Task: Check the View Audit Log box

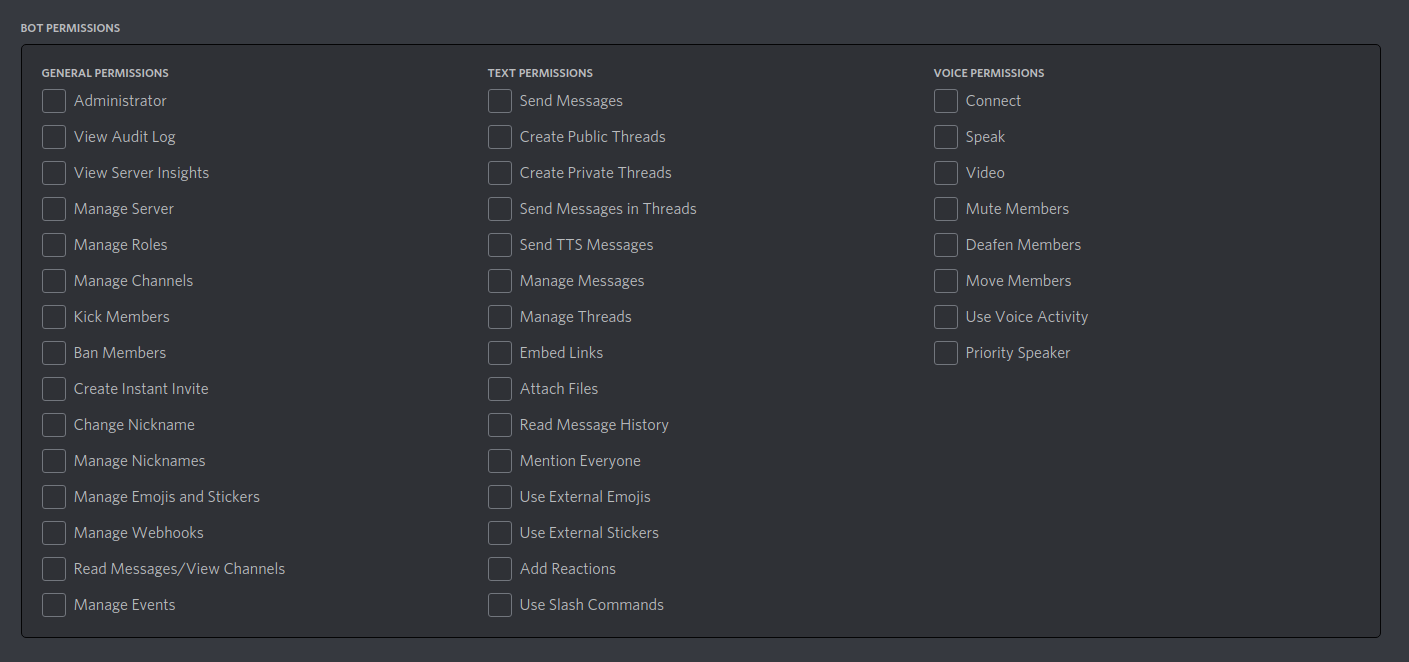Action: point(53,136)
